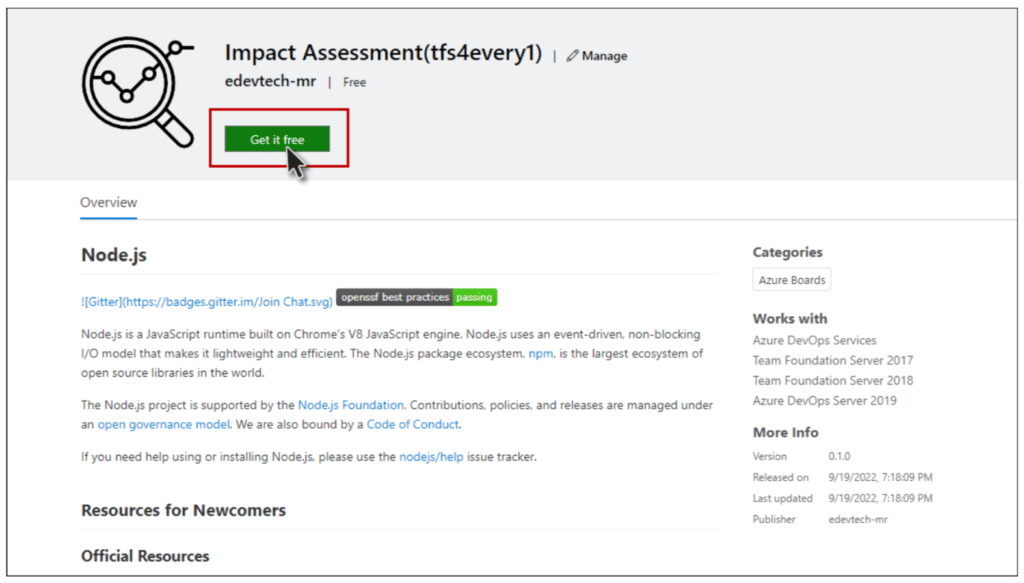1024x583 pixels.
Task: Follow the npm link
Action: [541, 353]
